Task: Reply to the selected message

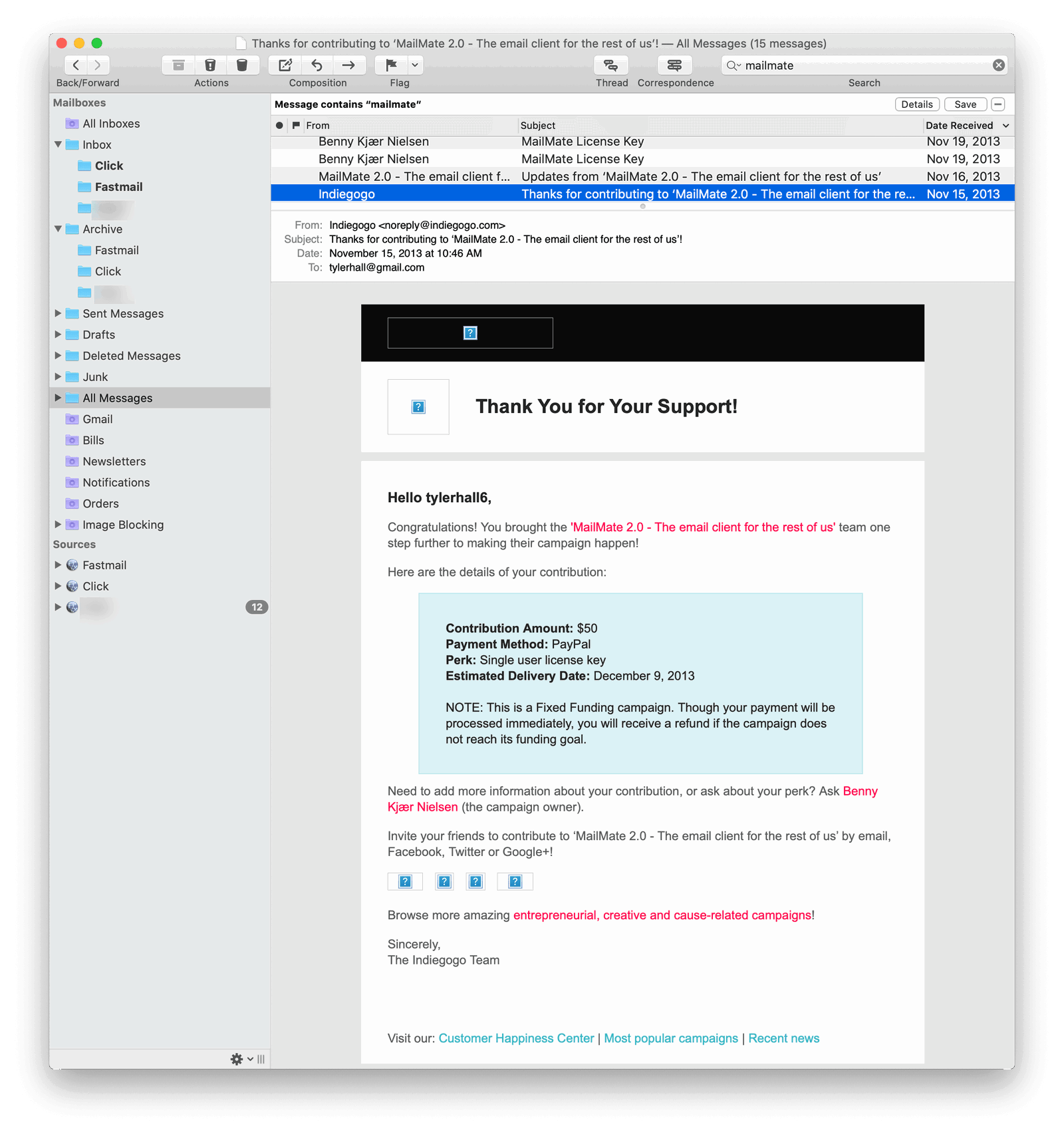Action: coord(317,65)
